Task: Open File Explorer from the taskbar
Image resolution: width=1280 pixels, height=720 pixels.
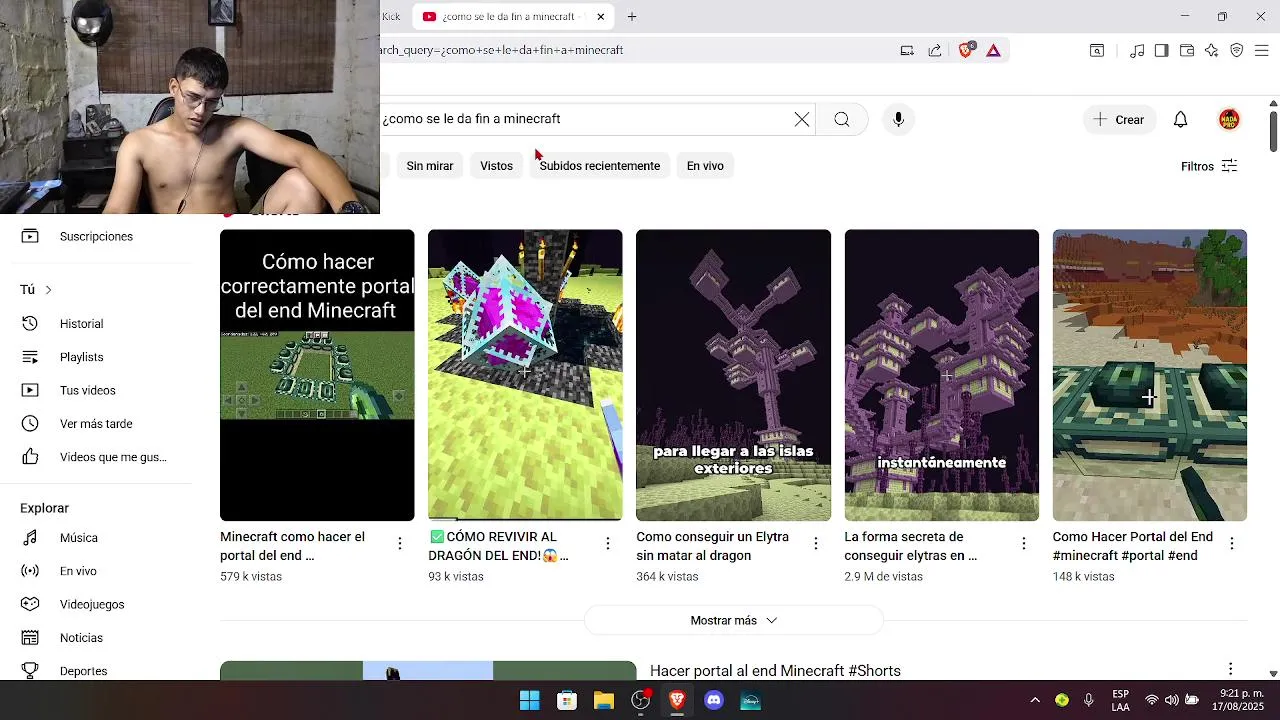Action: tap(603, 701)
